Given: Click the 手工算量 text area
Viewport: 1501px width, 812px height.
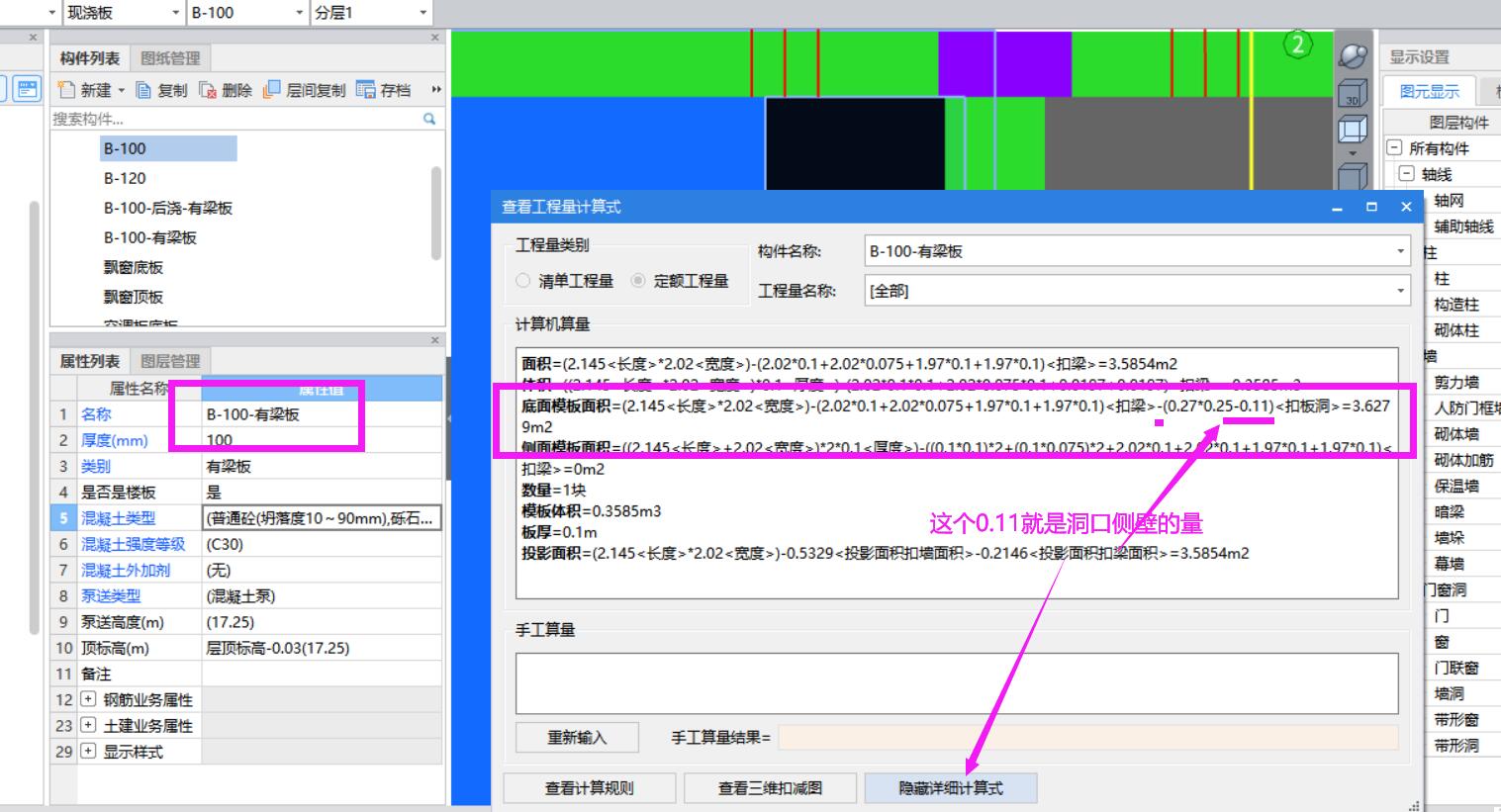Looking at the screenshot, I should click(x=957, y=683).
